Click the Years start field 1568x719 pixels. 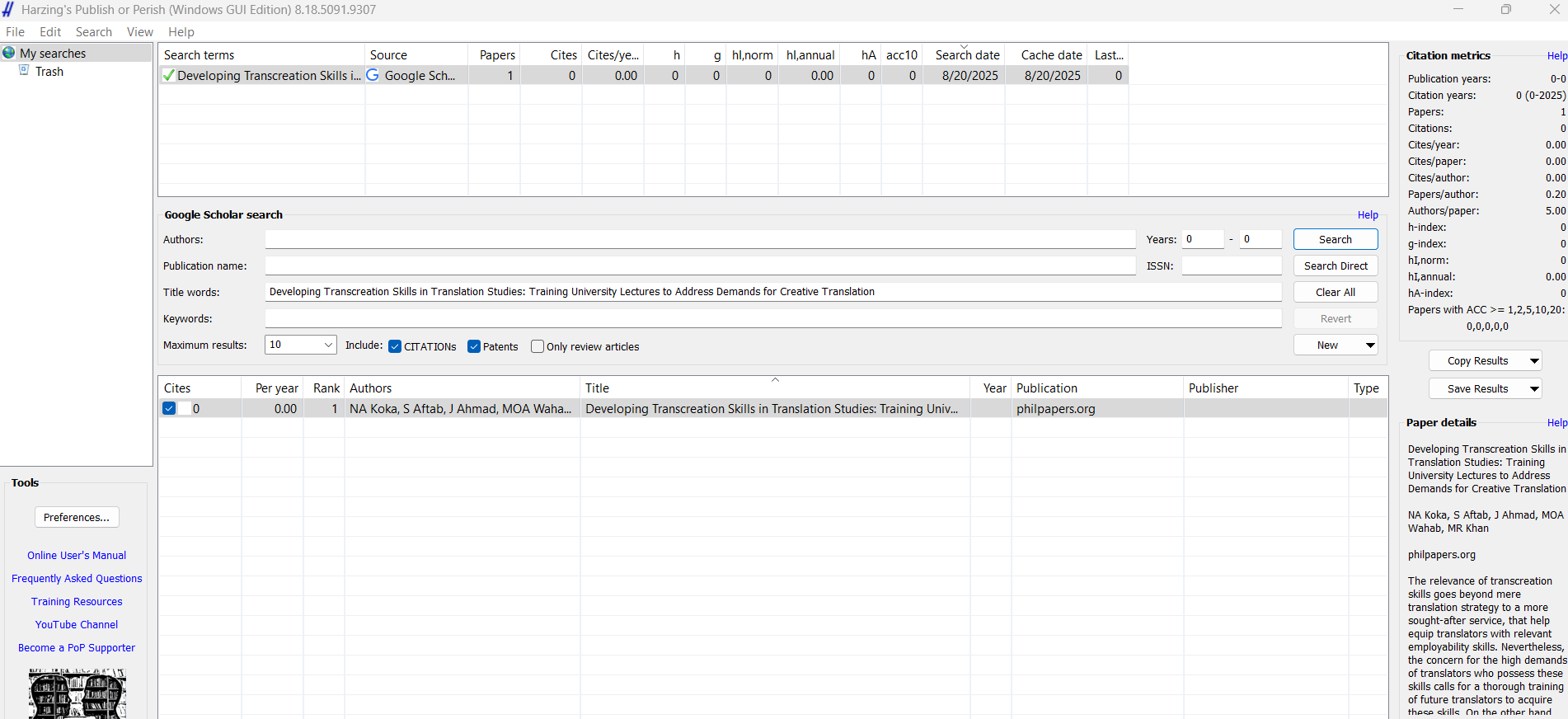(x=1203, y=239)
